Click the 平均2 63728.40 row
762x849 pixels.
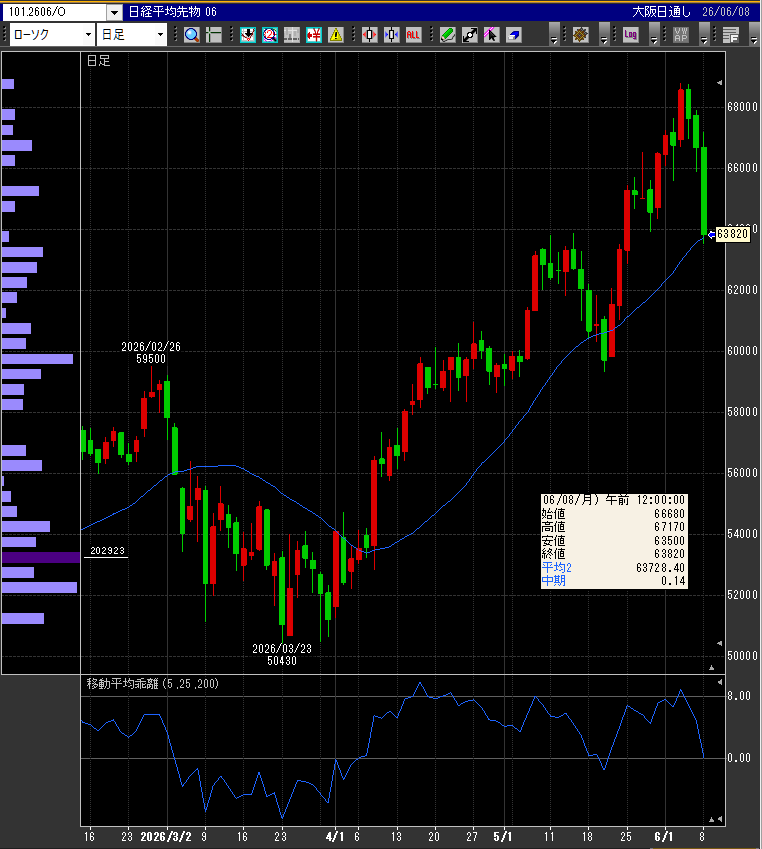614,567
